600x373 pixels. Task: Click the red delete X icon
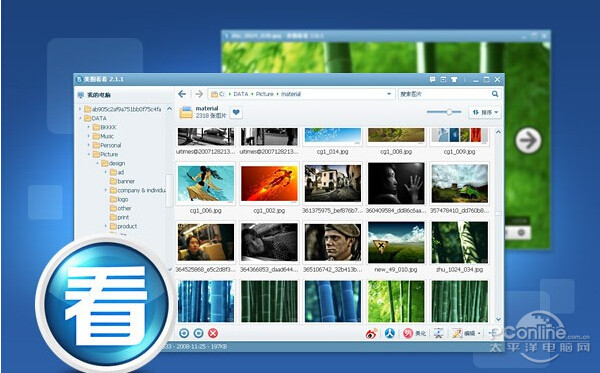[213, 333]
